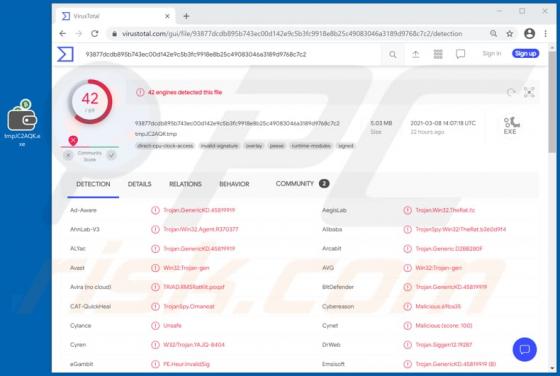Image resolution: width=560 pixels, height=376 pixels.
Task: Open the upload file icon
Action: (x=415, y=54)
